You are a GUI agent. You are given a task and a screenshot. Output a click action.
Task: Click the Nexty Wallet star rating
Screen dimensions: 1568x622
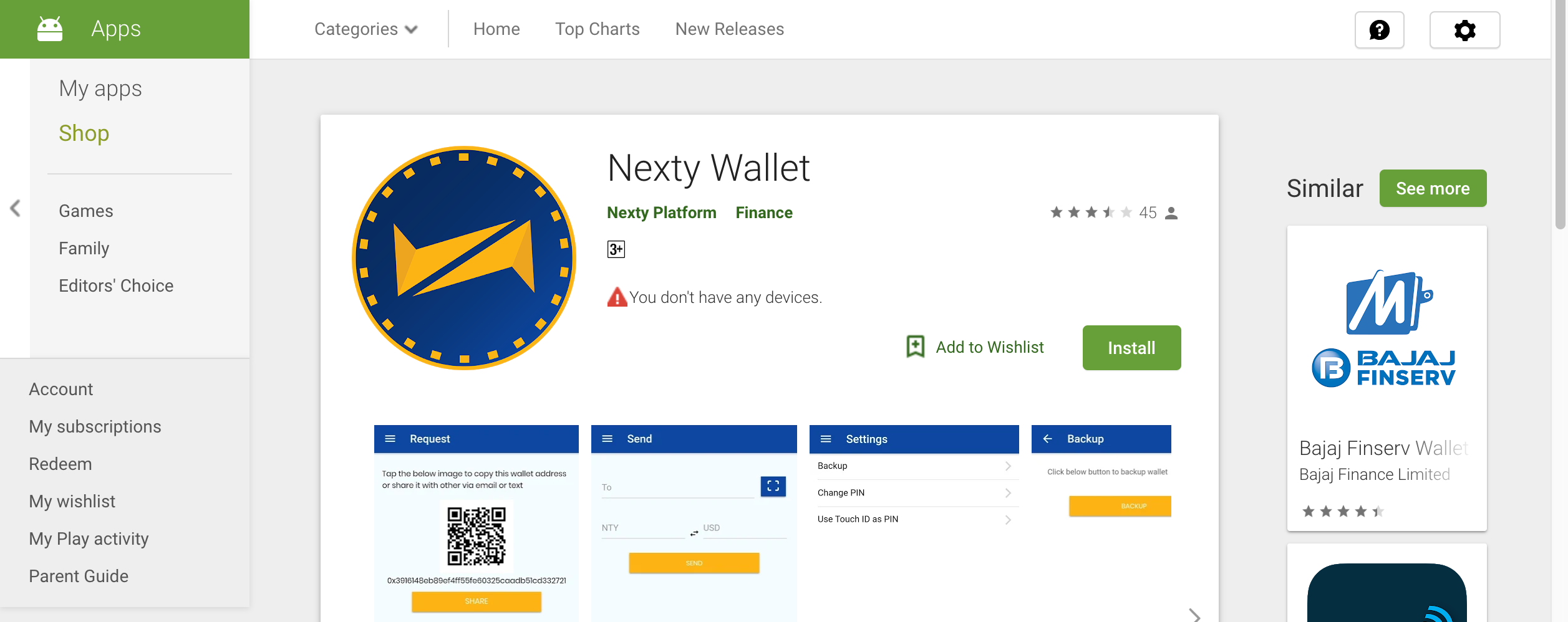(1090, 213)
